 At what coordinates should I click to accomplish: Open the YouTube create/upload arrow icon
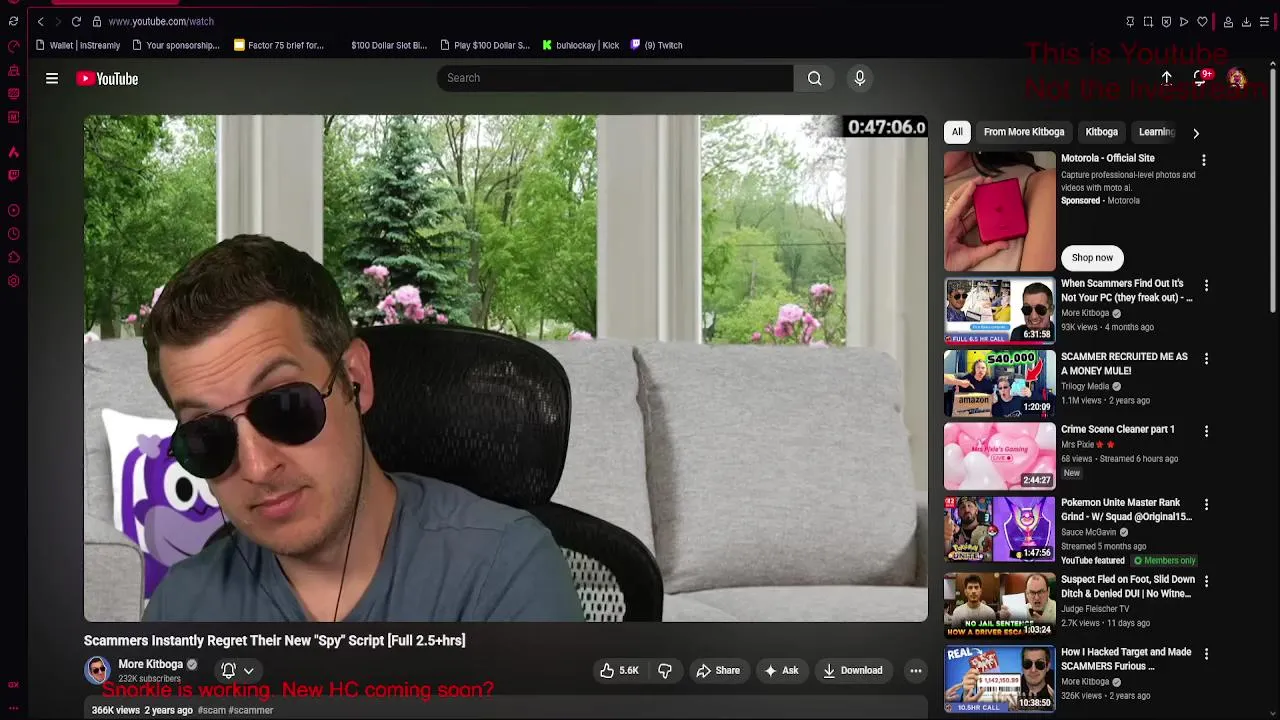point(1166,78)
